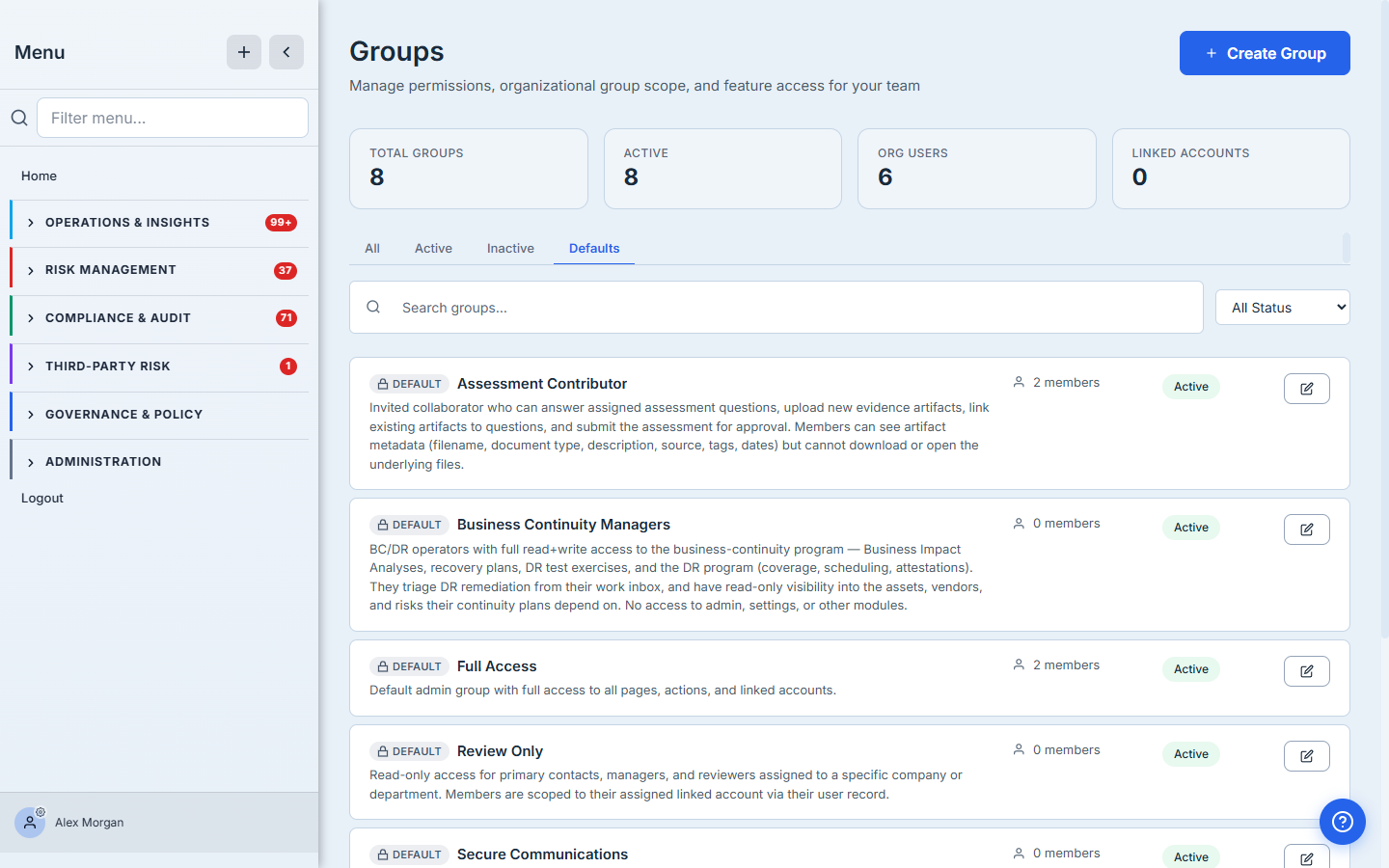1389x868 pixels.
Task: Click the Org Users stat card
Action: click(977, 169)
